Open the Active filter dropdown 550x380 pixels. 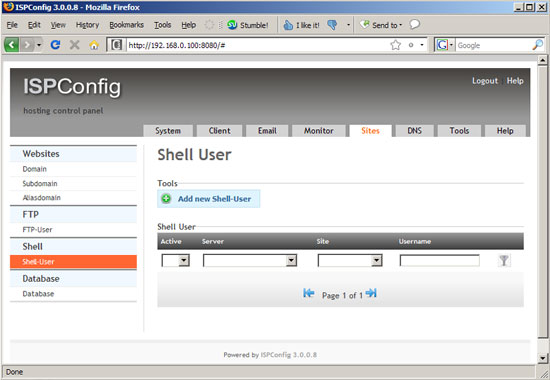point(176,260)
